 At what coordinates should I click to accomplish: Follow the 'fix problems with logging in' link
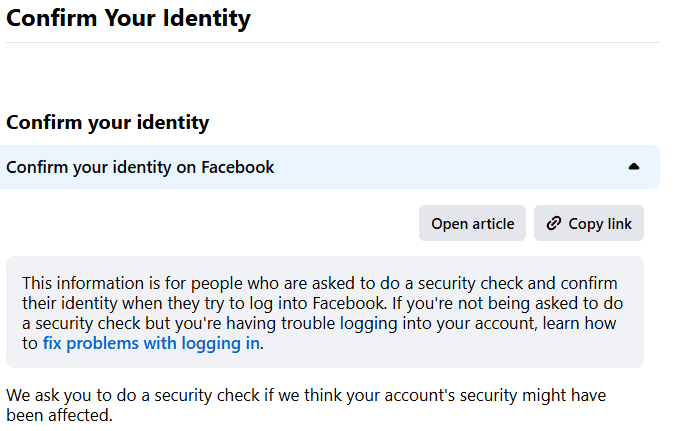[151, 343]
